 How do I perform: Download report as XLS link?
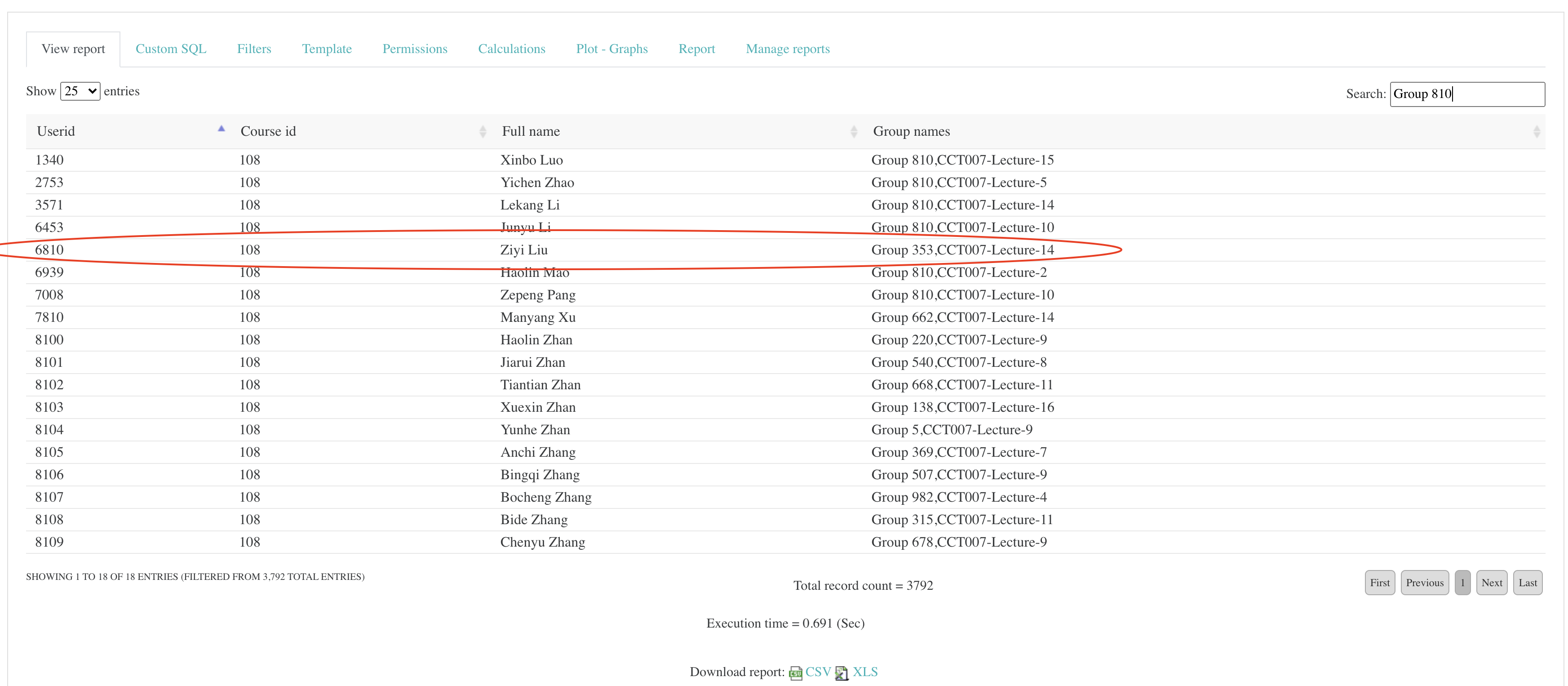click(865, 672)
